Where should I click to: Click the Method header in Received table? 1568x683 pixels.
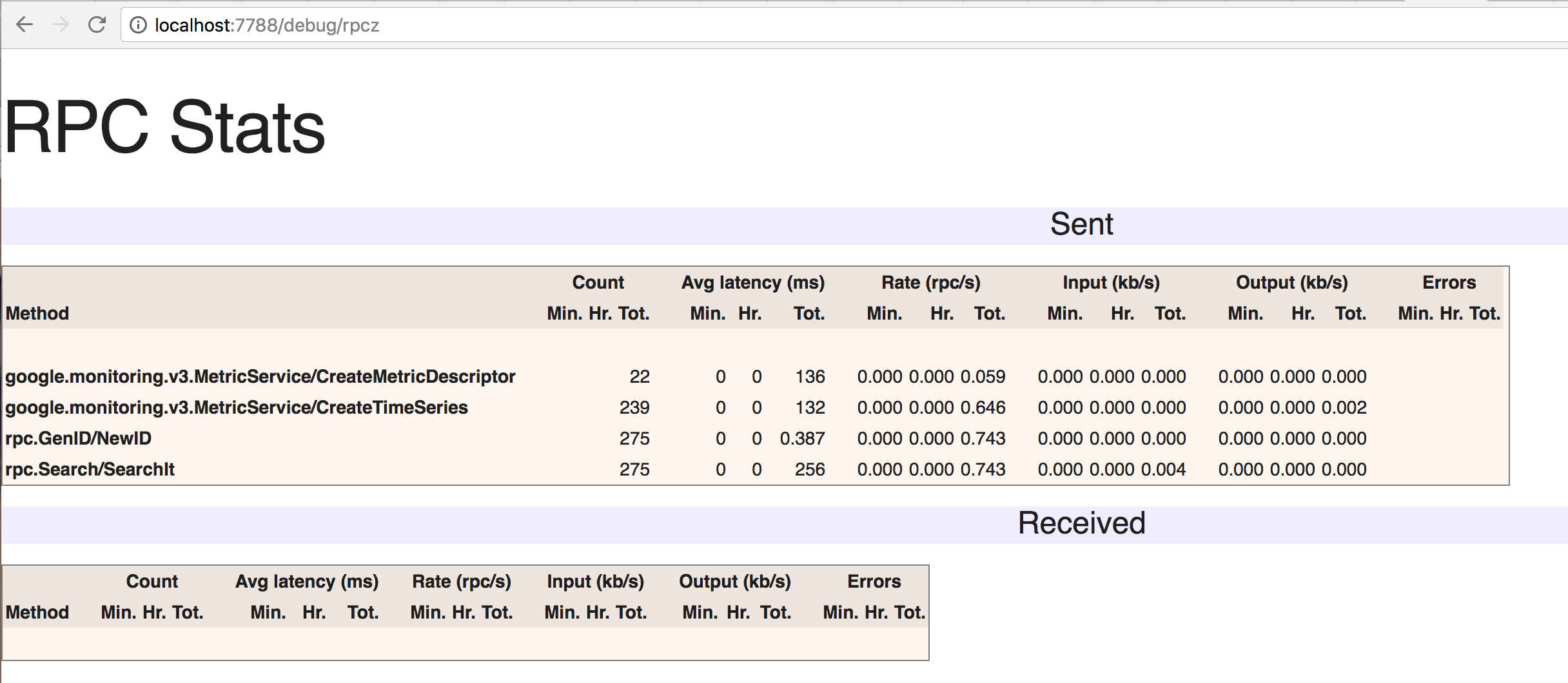37,613
